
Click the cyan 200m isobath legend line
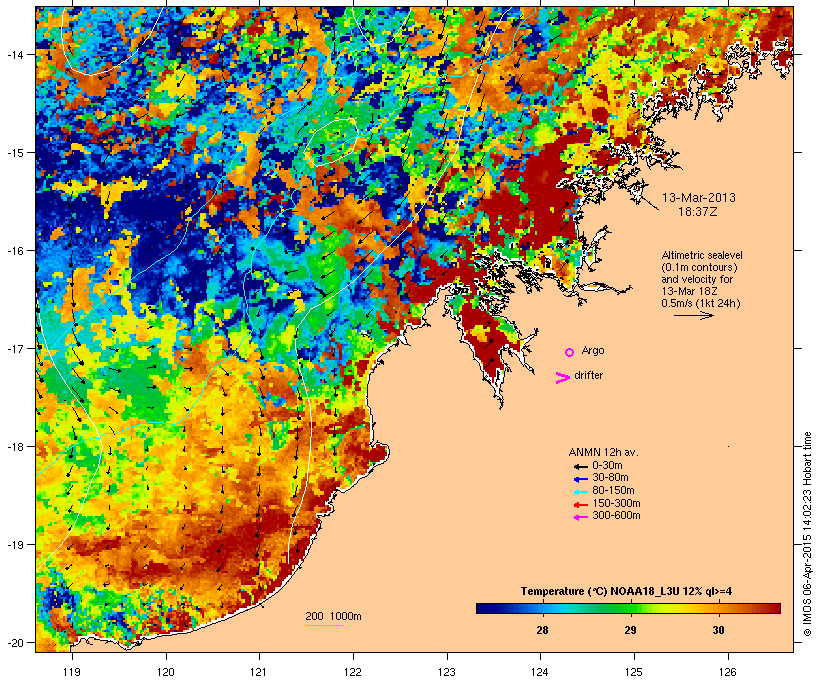(325, 625)
